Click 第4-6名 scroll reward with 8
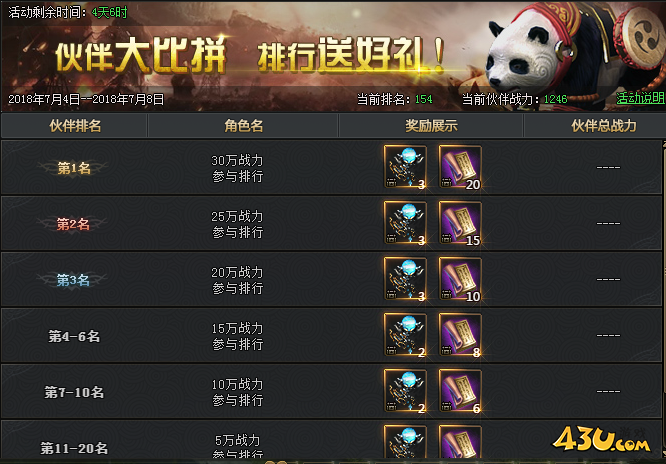This screenshot has height=464, width=666. [460, 335]
